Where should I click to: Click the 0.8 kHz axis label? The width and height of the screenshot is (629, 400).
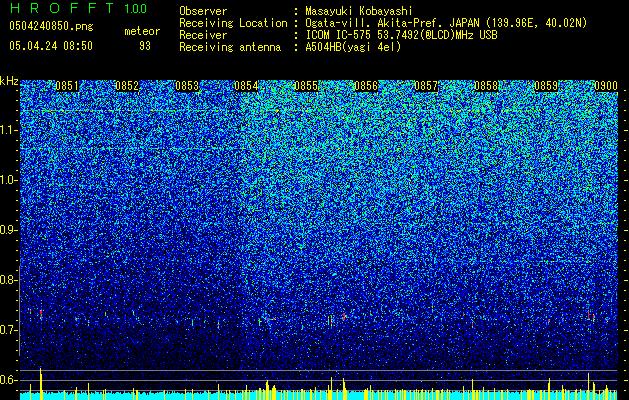coord(9,280)
